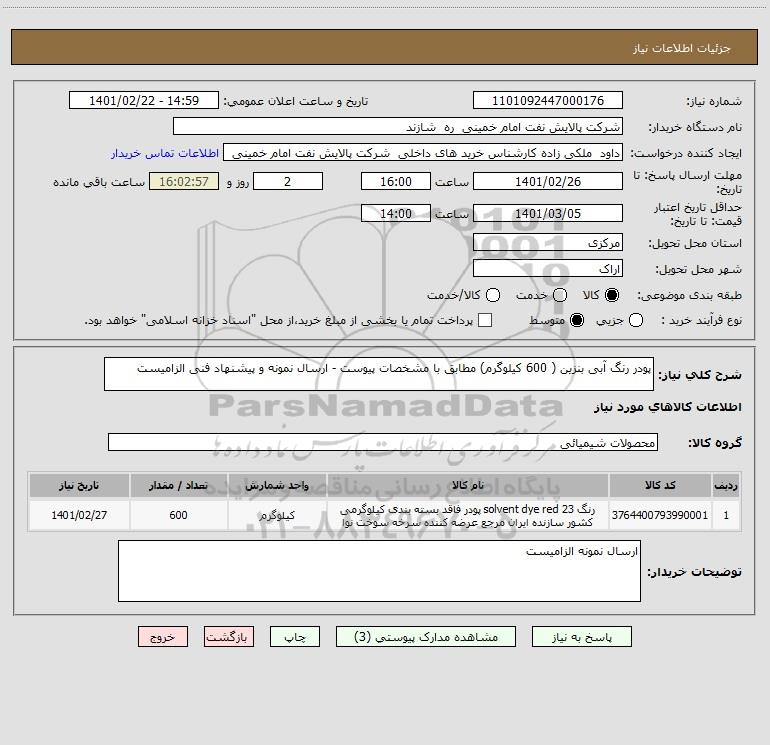
Task: Click the general need description text box
Action: [x=379, y=374]
